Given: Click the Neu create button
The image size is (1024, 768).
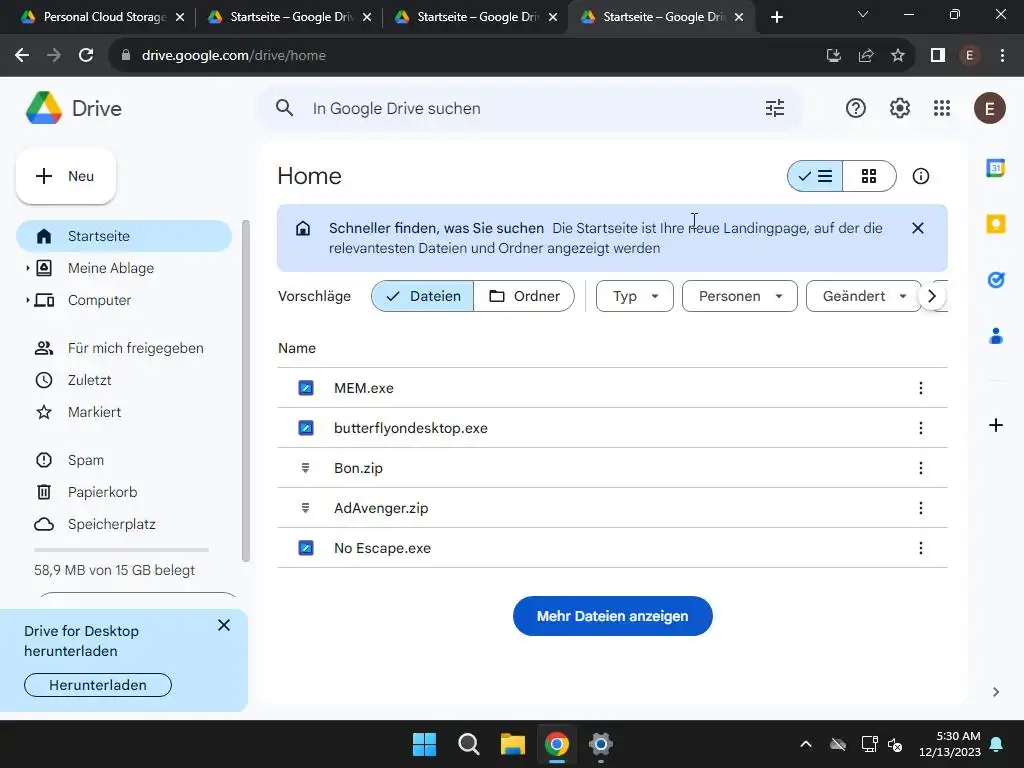Looking at the screenshot, I should [66, 176].
